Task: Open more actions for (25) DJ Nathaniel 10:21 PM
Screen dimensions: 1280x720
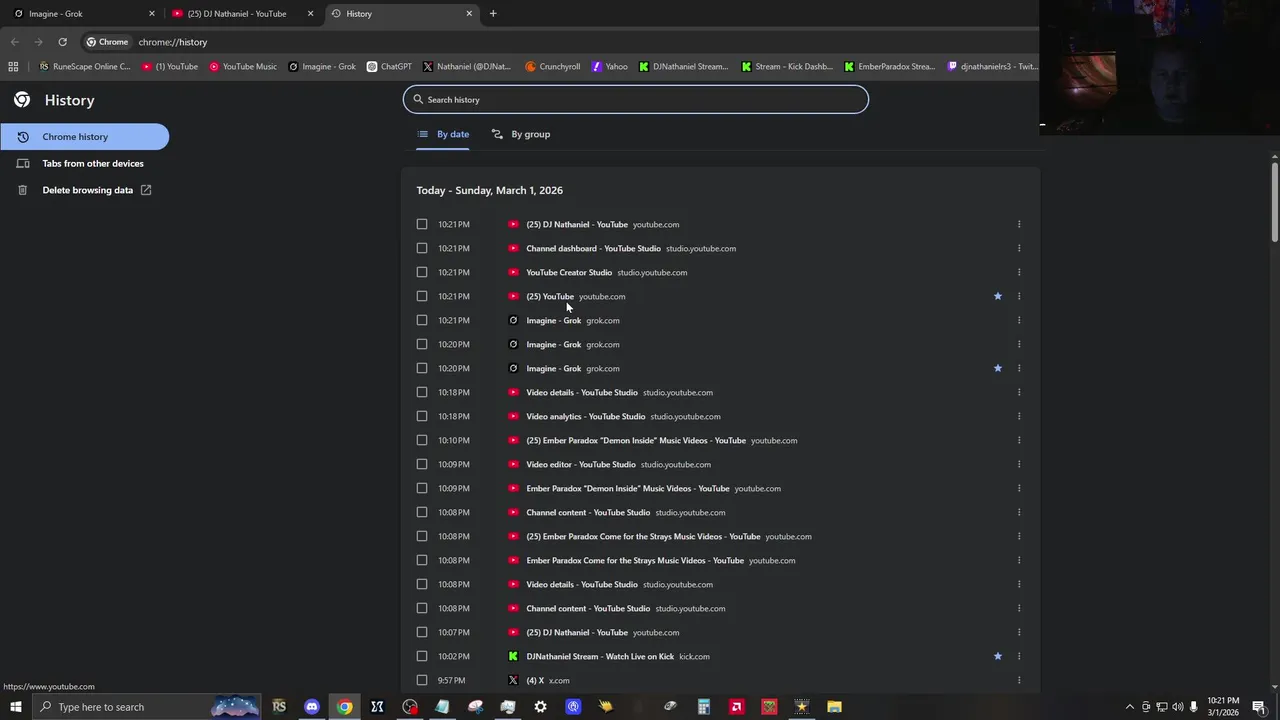Action: [1019, 224]
